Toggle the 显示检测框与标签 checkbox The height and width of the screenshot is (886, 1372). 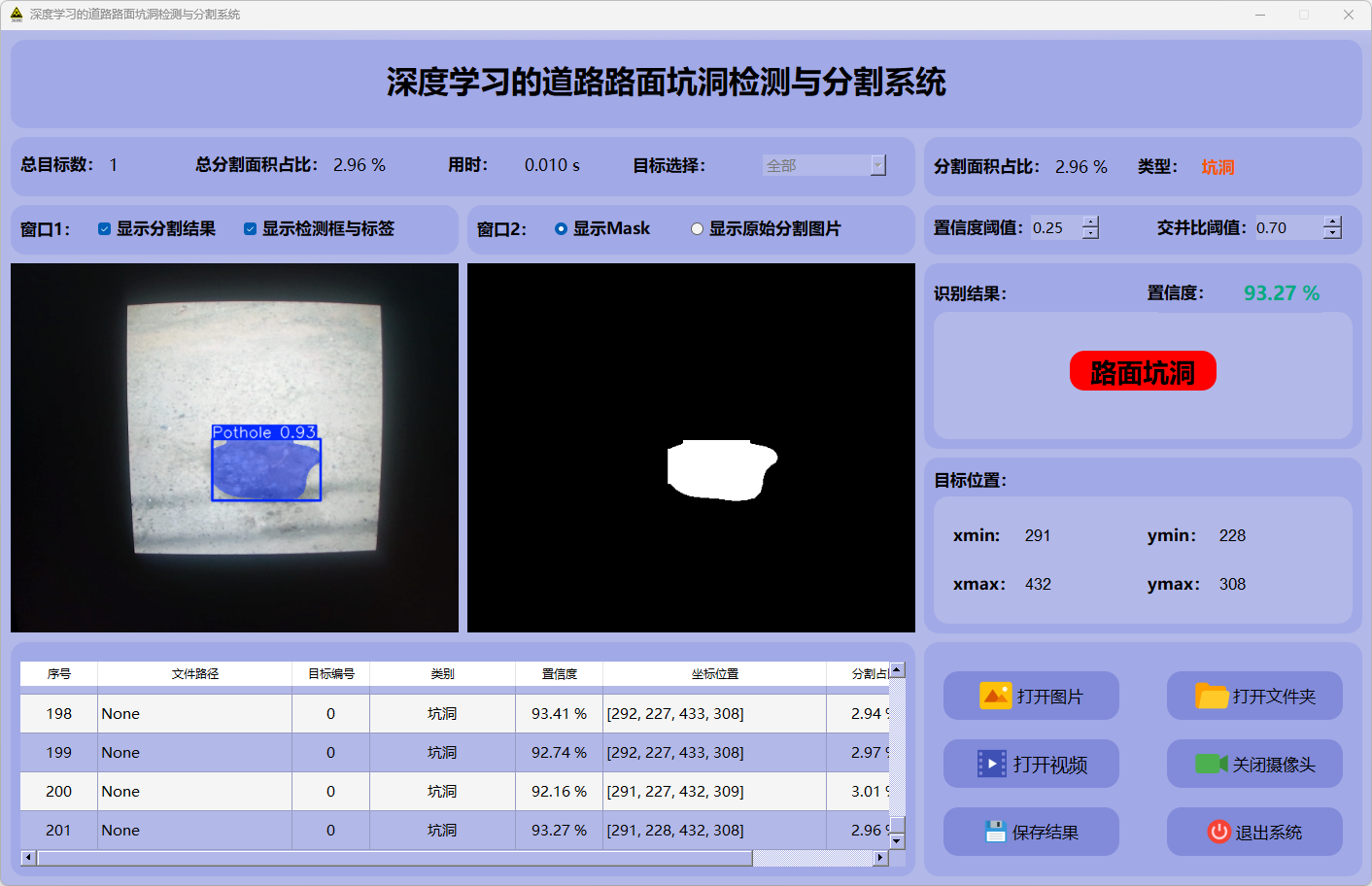250,229
